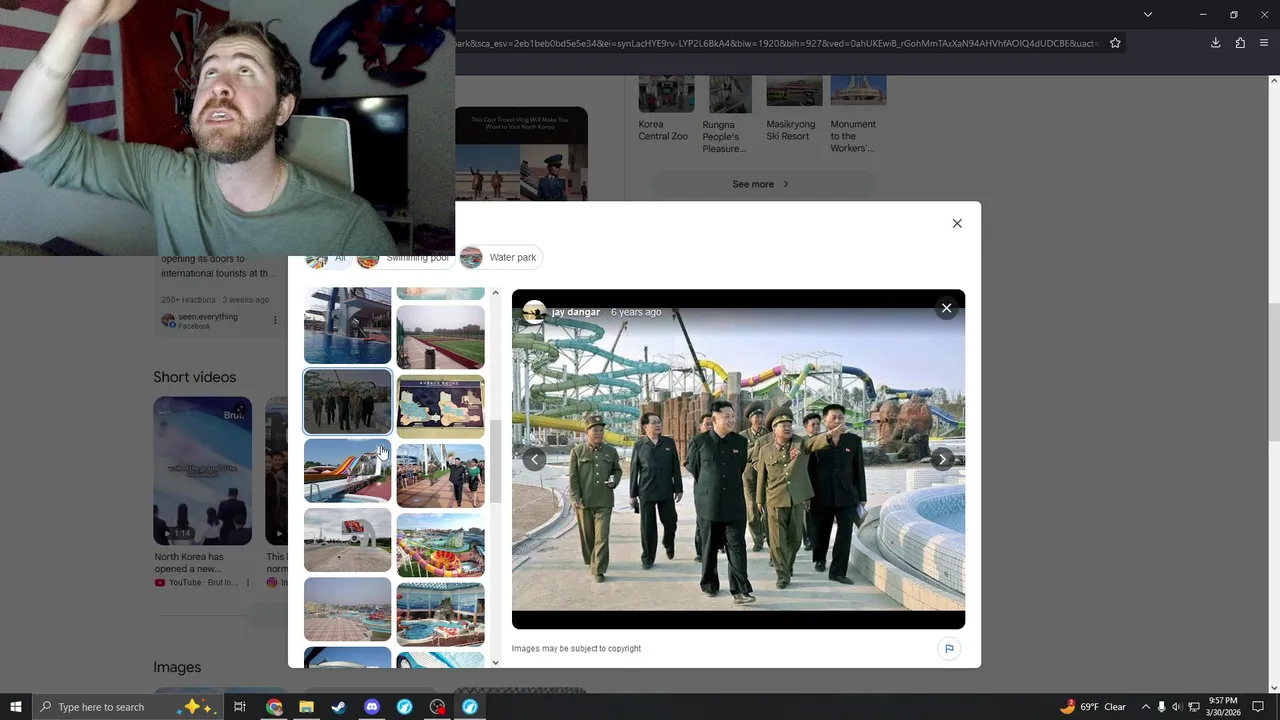Open the park map sign thumbnail
This screenshot has width=1280, height=720.
pyautogui.click(x=440, y=406)
